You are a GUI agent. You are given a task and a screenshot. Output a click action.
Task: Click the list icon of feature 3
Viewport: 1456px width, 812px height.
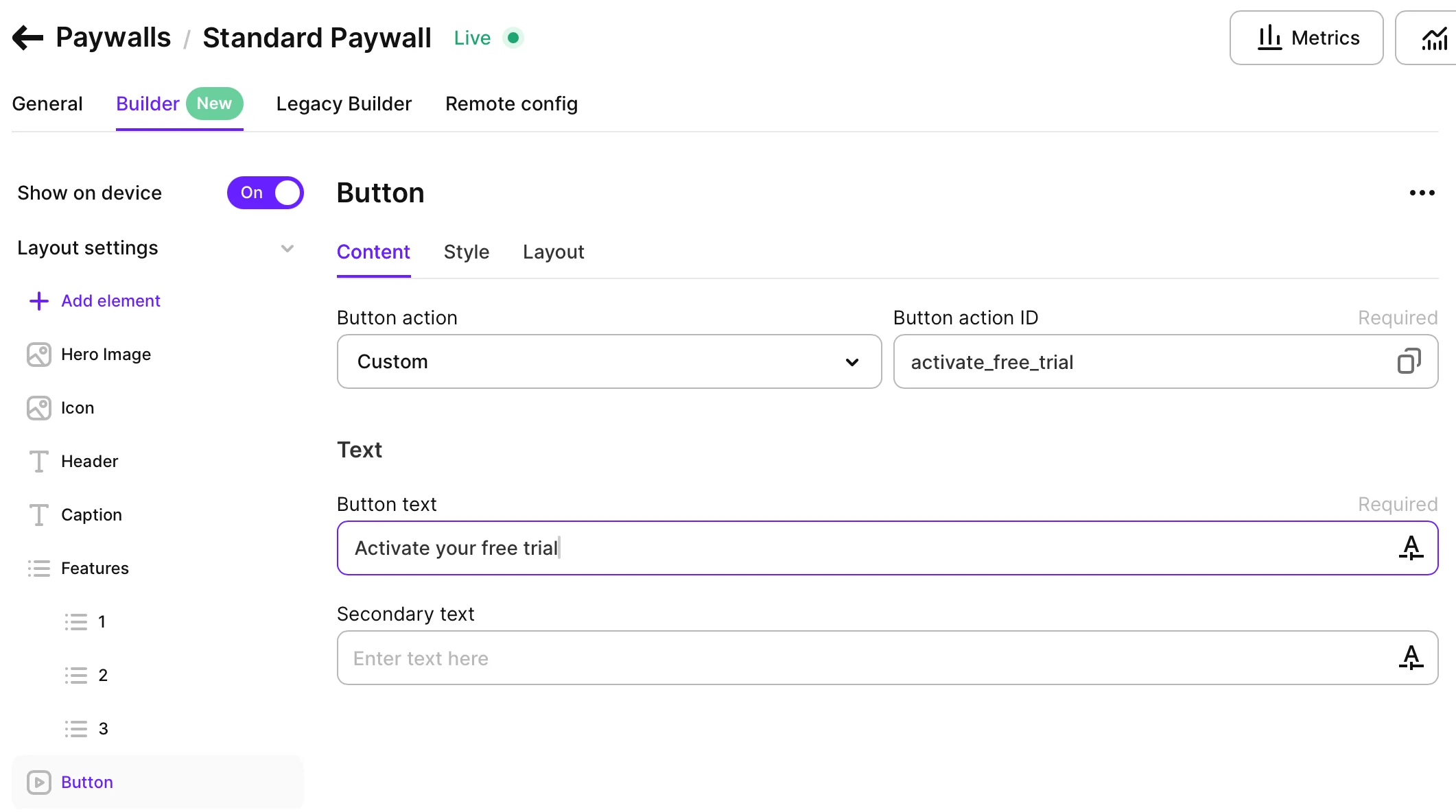(76, 729)
